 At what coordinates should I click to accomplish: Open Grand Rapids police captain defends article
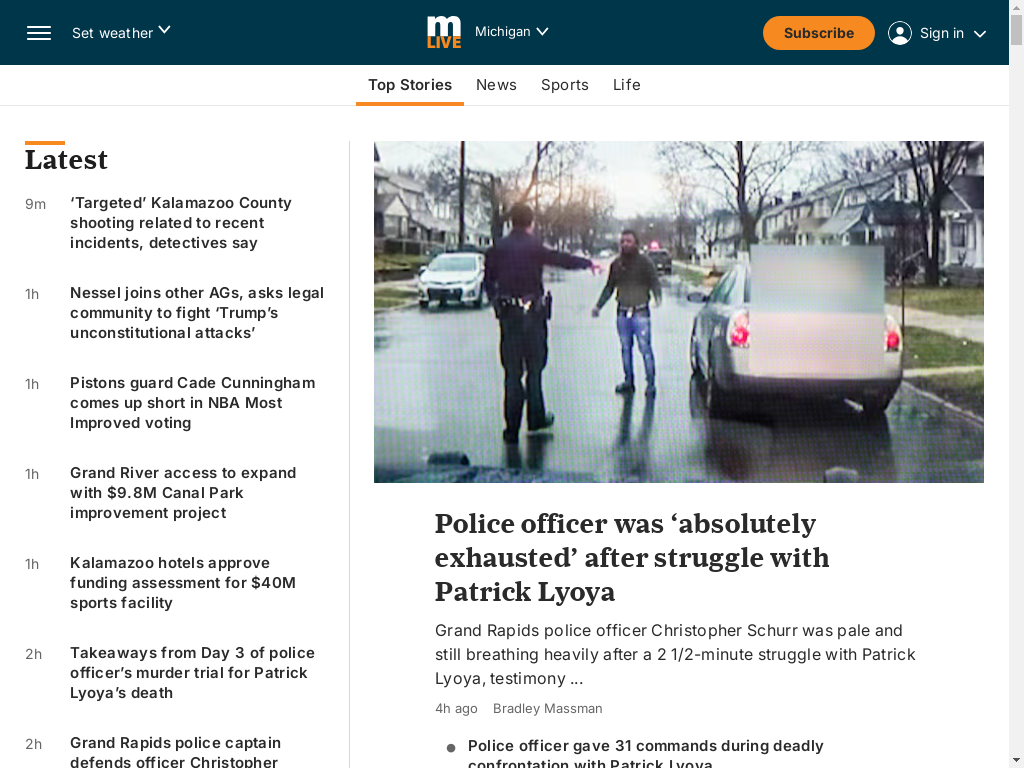pyautogui.click(x=175, y=752)
